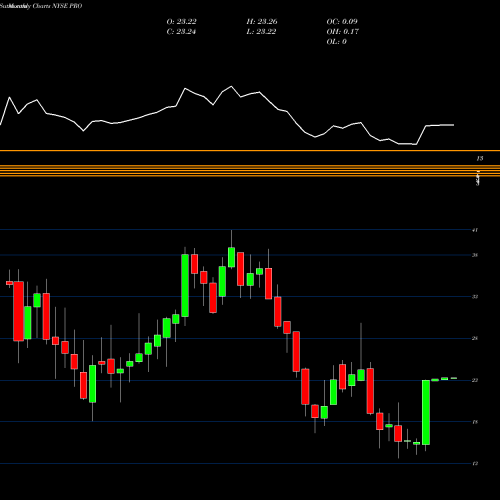Click the 'OH: 0.17' reading

click(343, 32)
